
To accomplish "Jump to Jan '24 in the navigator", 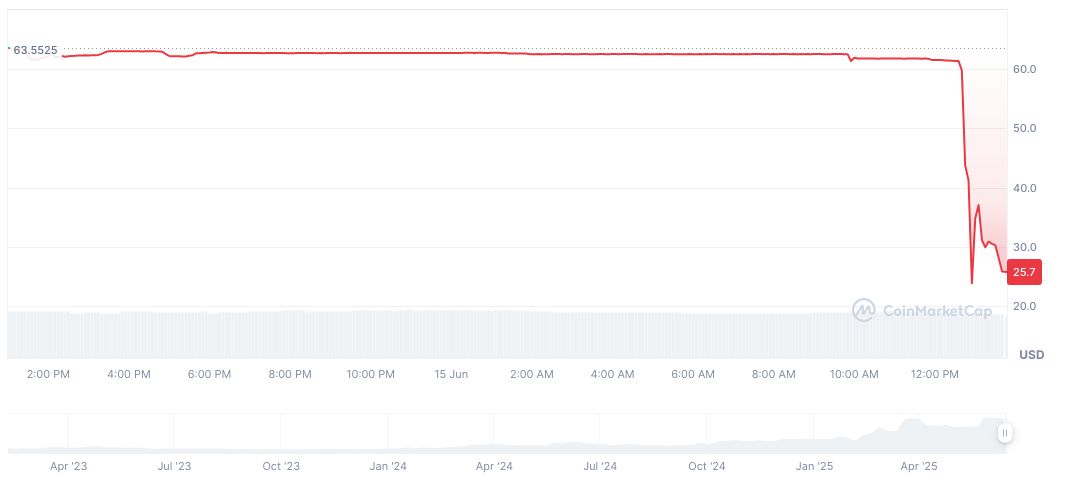I will pos(387,466).
